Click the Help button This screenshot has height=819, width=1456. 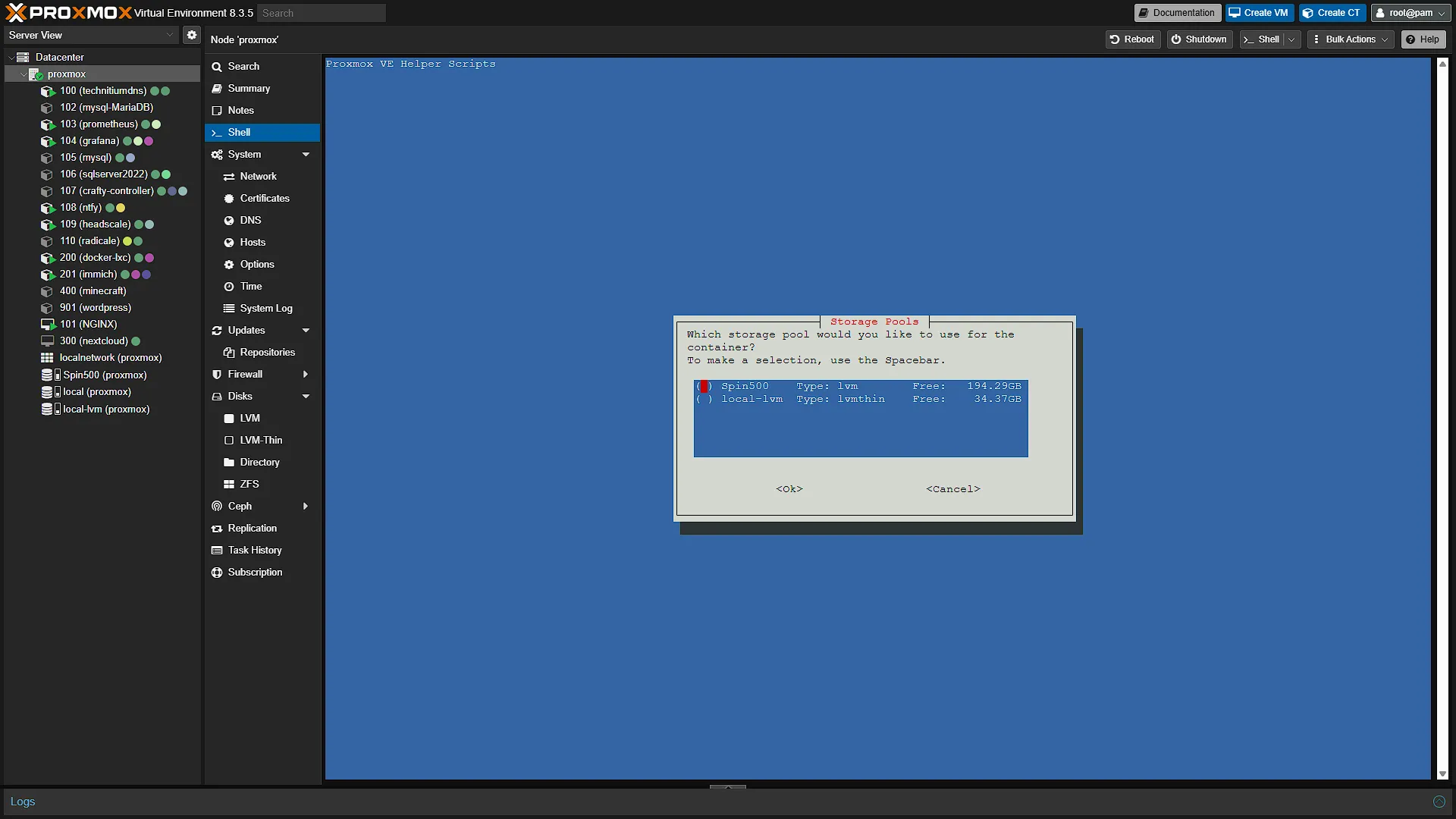coord(1423,39)
